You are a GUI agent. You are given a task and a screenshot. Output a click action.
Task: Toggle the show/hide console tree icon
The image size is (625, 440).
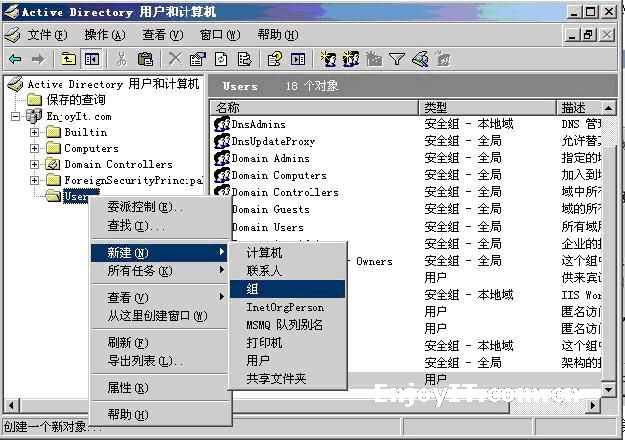92,59
